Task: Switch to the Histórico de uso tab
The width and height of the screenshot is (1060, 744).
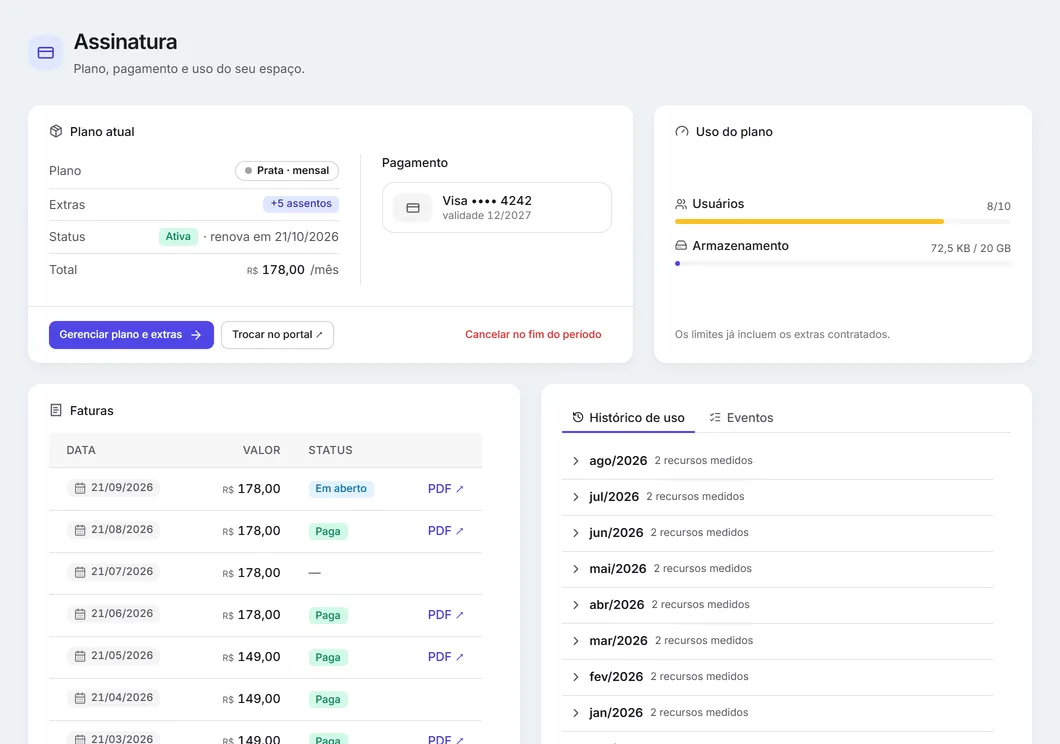Action: [x=628, y=418]
